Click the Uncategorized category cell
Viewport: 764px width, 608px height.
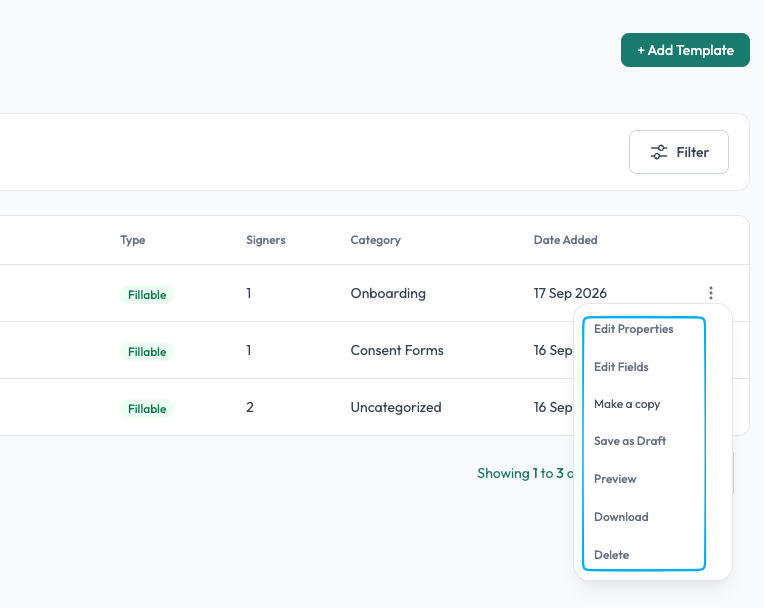pyautogui.click(x=396, y=407)
